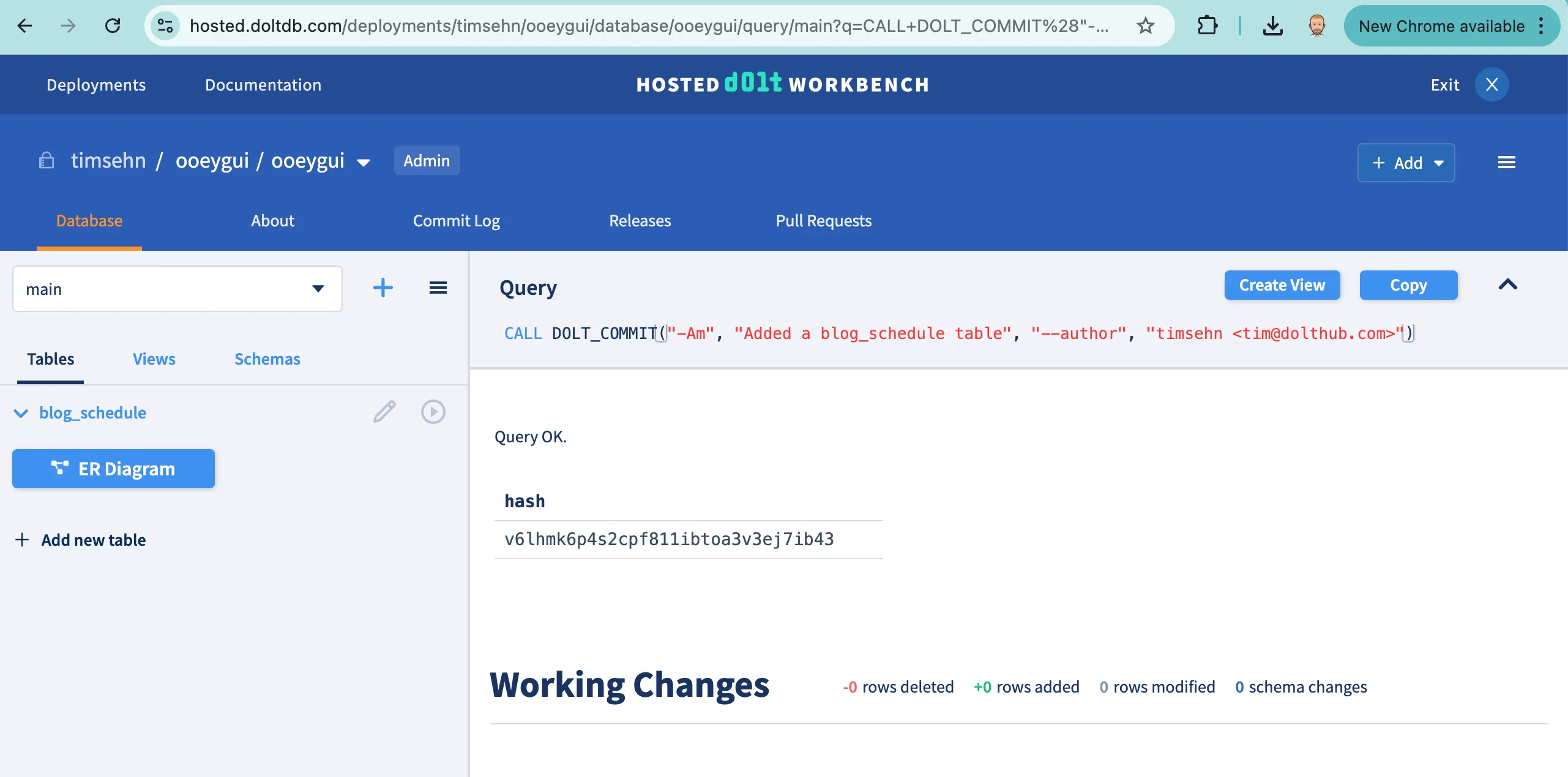Open Chrome extensions puzzle icon

click(x=1207, y=26)
